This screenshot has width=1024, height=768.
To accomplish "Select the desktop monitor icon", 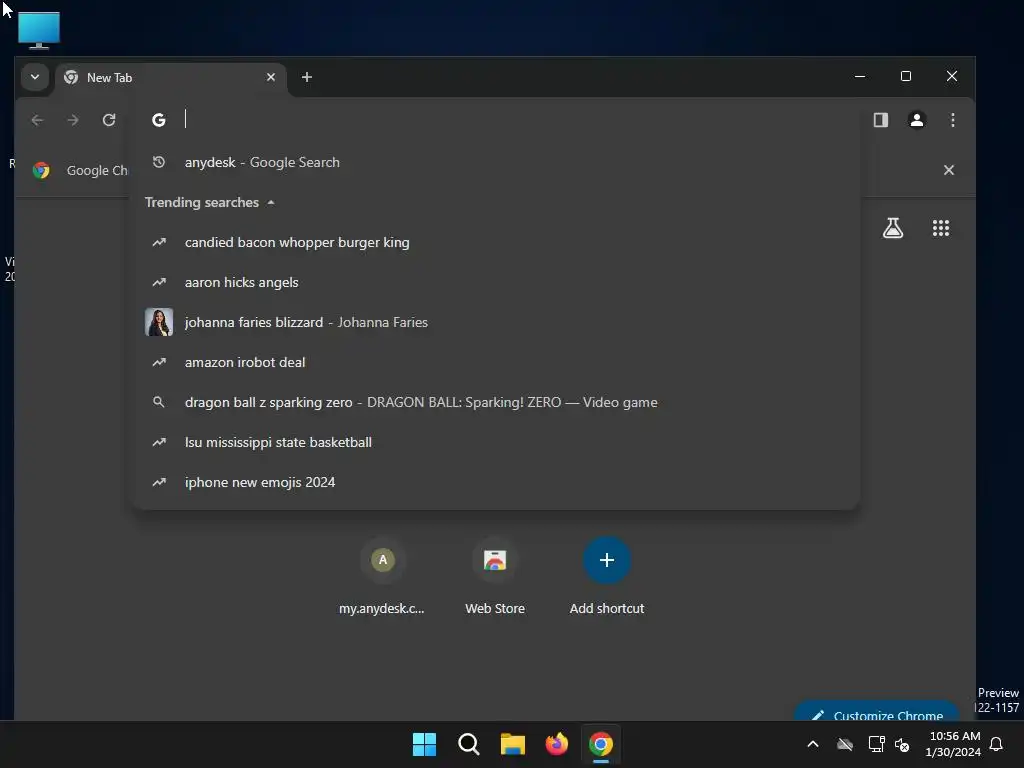I will 39,30.
